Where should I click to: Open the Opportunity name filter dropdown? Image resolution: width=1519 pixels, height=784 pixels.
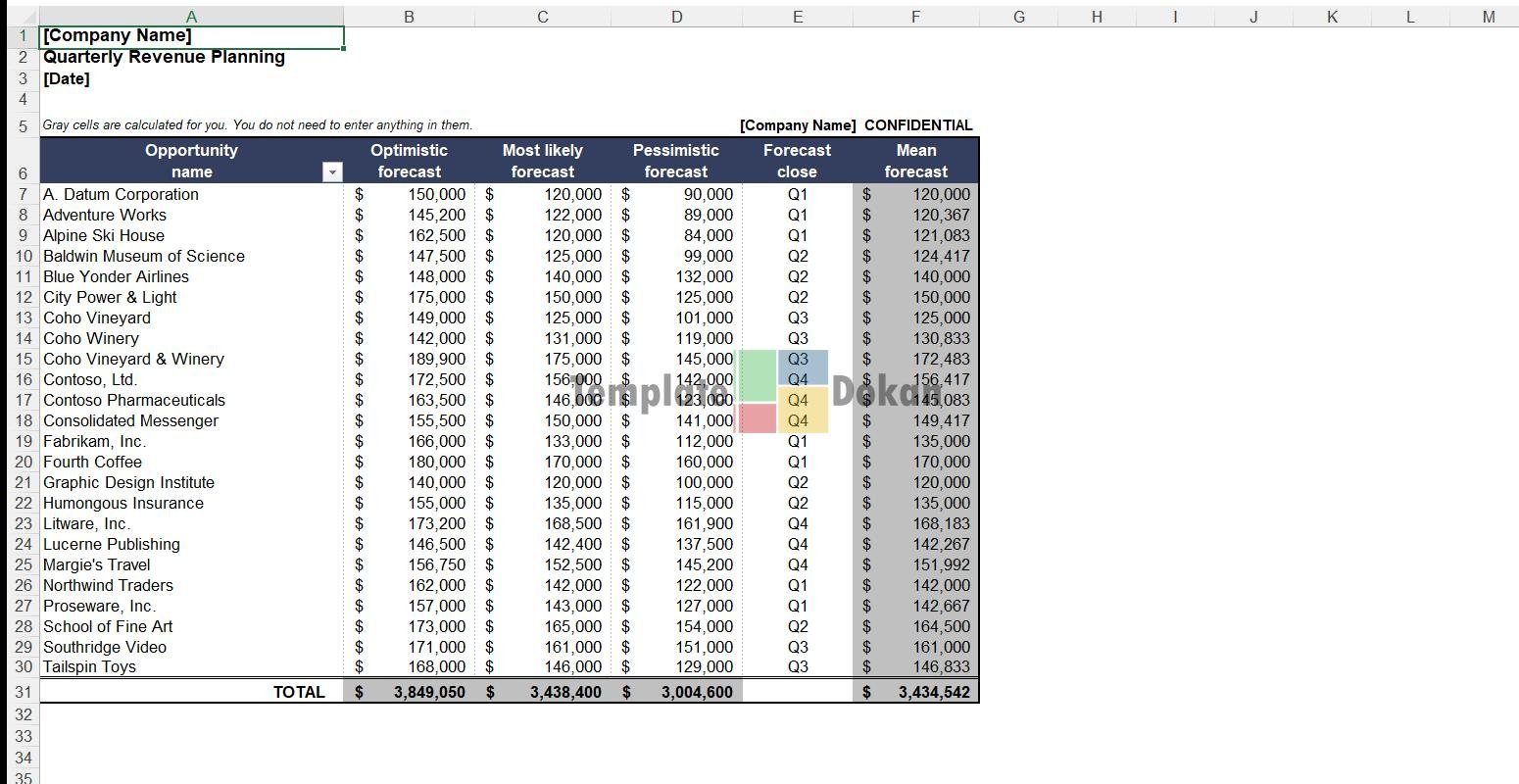pos(332,172)
